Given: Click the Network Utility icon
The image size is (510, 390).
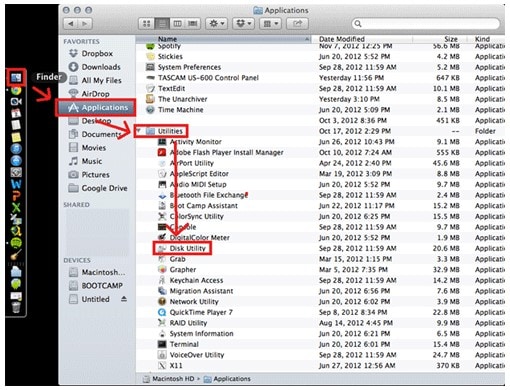Looking at the screenshot, I should tap(162, 301).
